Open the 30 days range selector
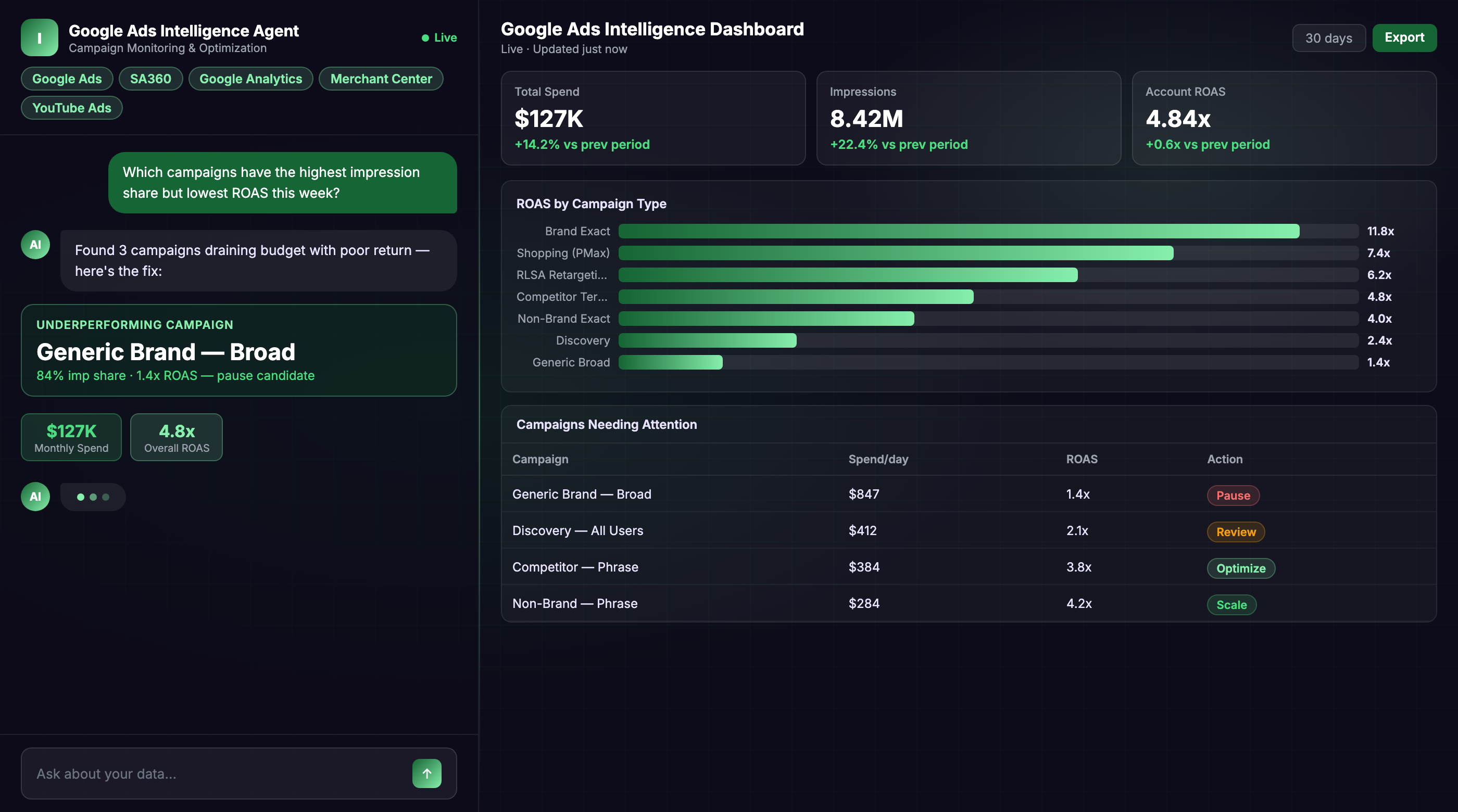1458x812 pixels. click(1328, 38)
